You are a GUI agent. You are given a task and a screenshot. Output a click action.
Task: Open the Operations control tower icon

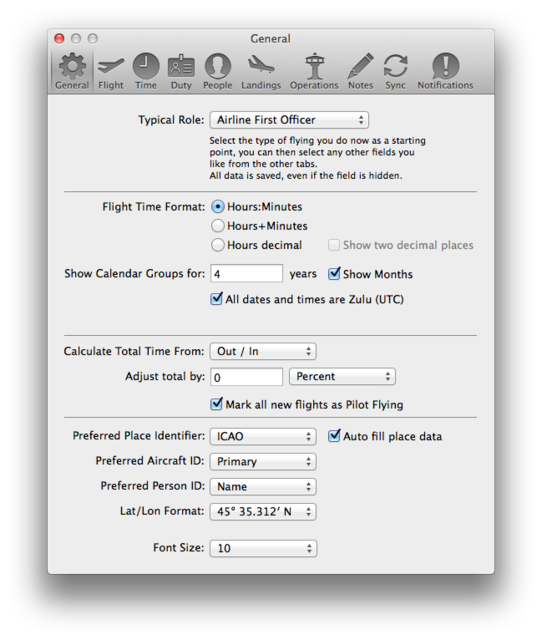click(314, 66)
